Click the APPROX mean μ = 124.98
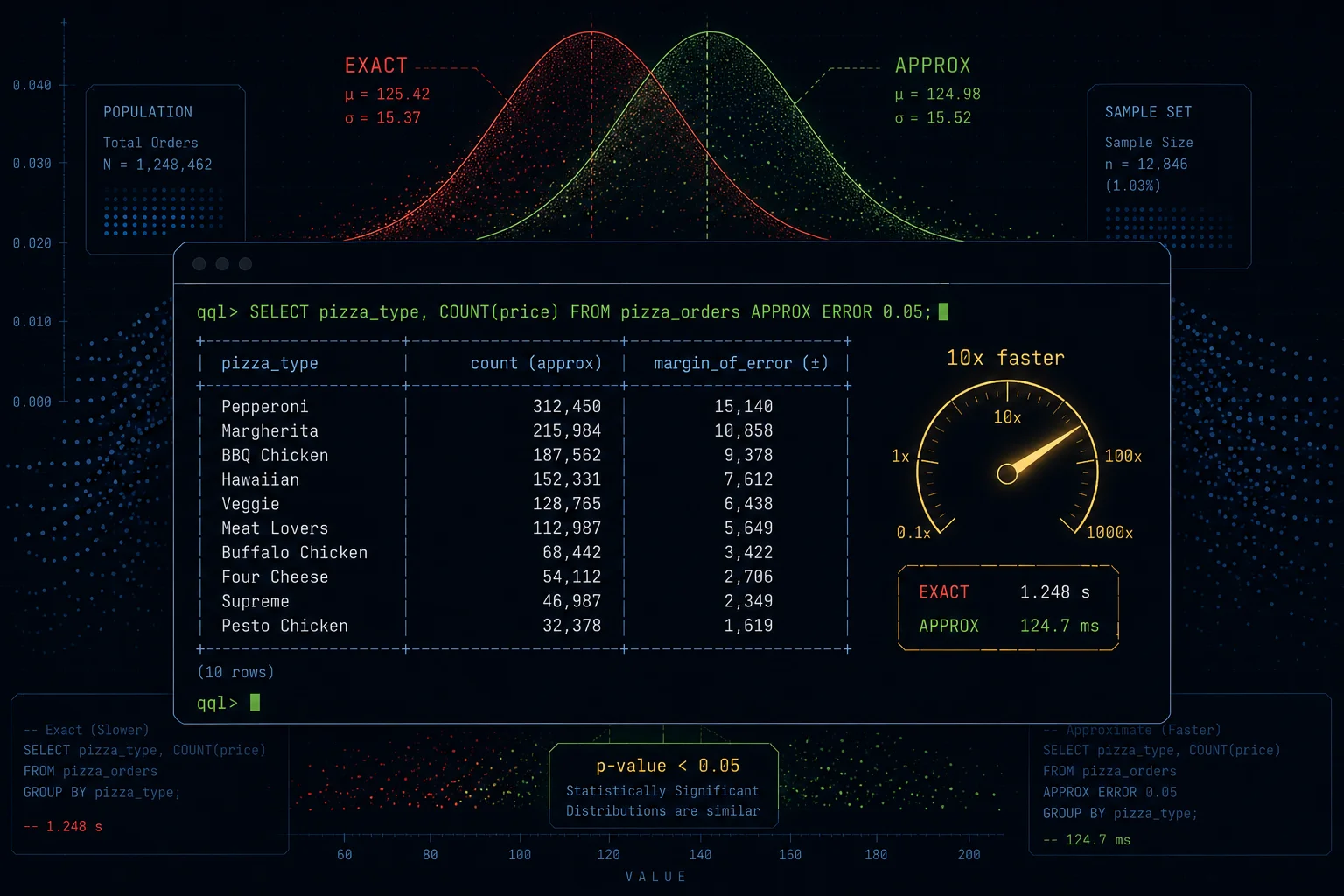Image resolution: width=1344 pixels, height=896 pixels. [937, 94]
